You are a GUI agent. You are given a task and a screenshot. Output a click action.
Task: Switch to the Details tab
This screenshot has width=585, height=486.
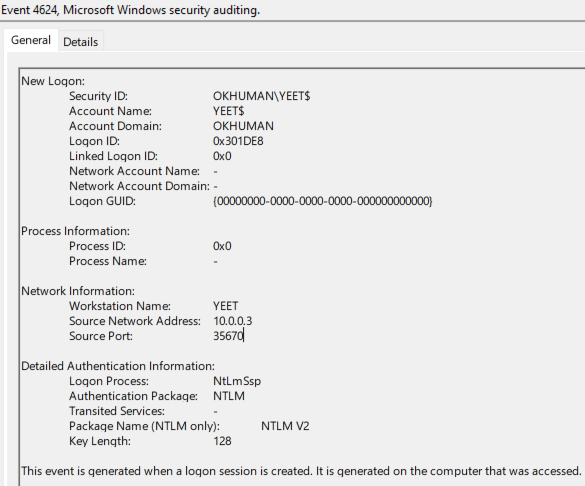click(81, 42)
